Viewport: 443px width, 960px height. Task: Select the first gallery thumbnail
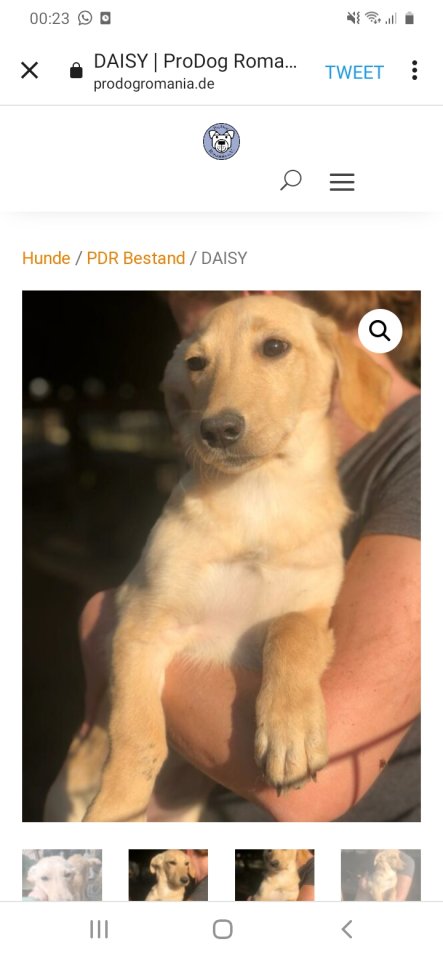click(62, 874)
